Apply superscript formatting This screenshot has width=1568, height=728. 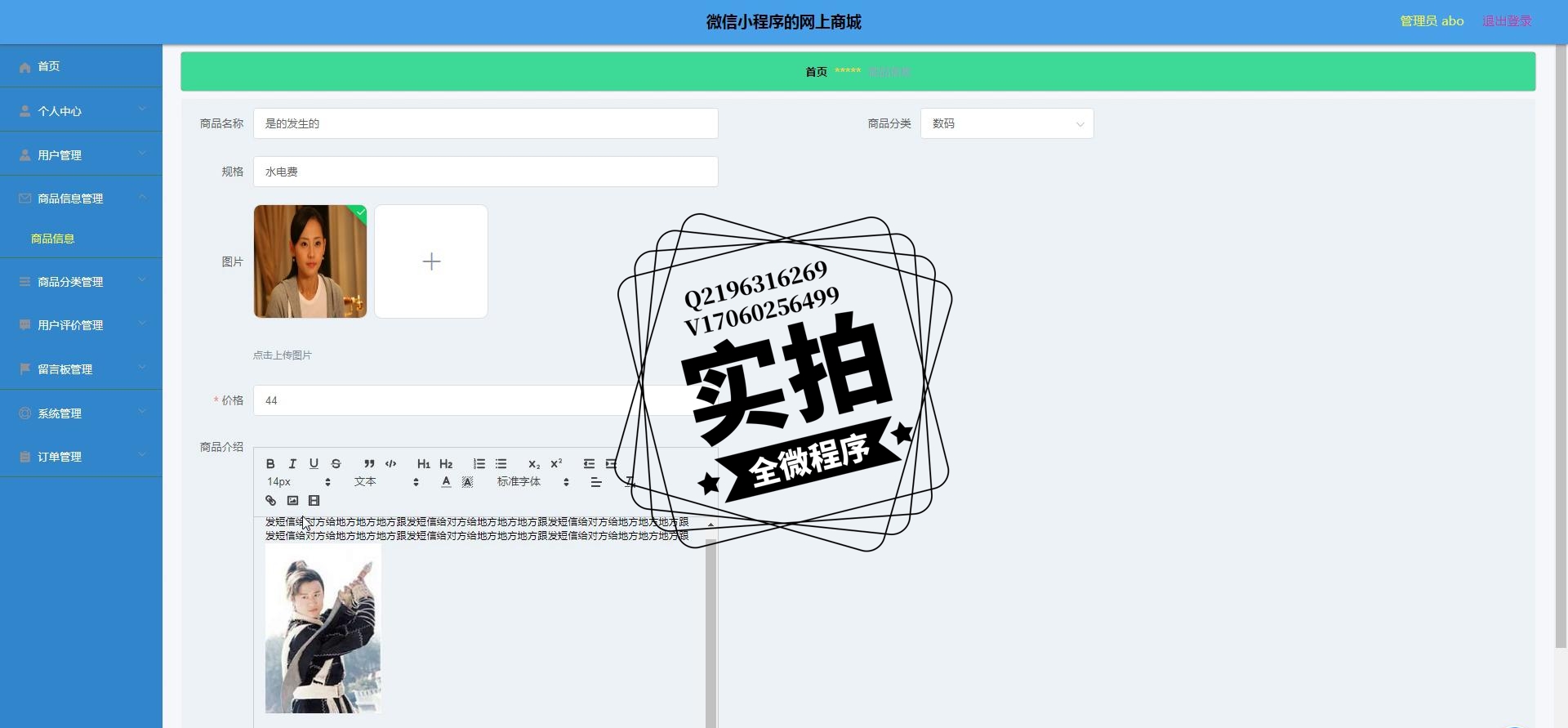[x=556, y=463]
